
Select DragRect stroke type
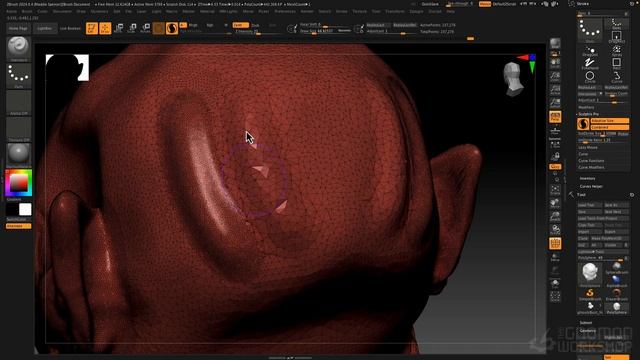(616, 37)
